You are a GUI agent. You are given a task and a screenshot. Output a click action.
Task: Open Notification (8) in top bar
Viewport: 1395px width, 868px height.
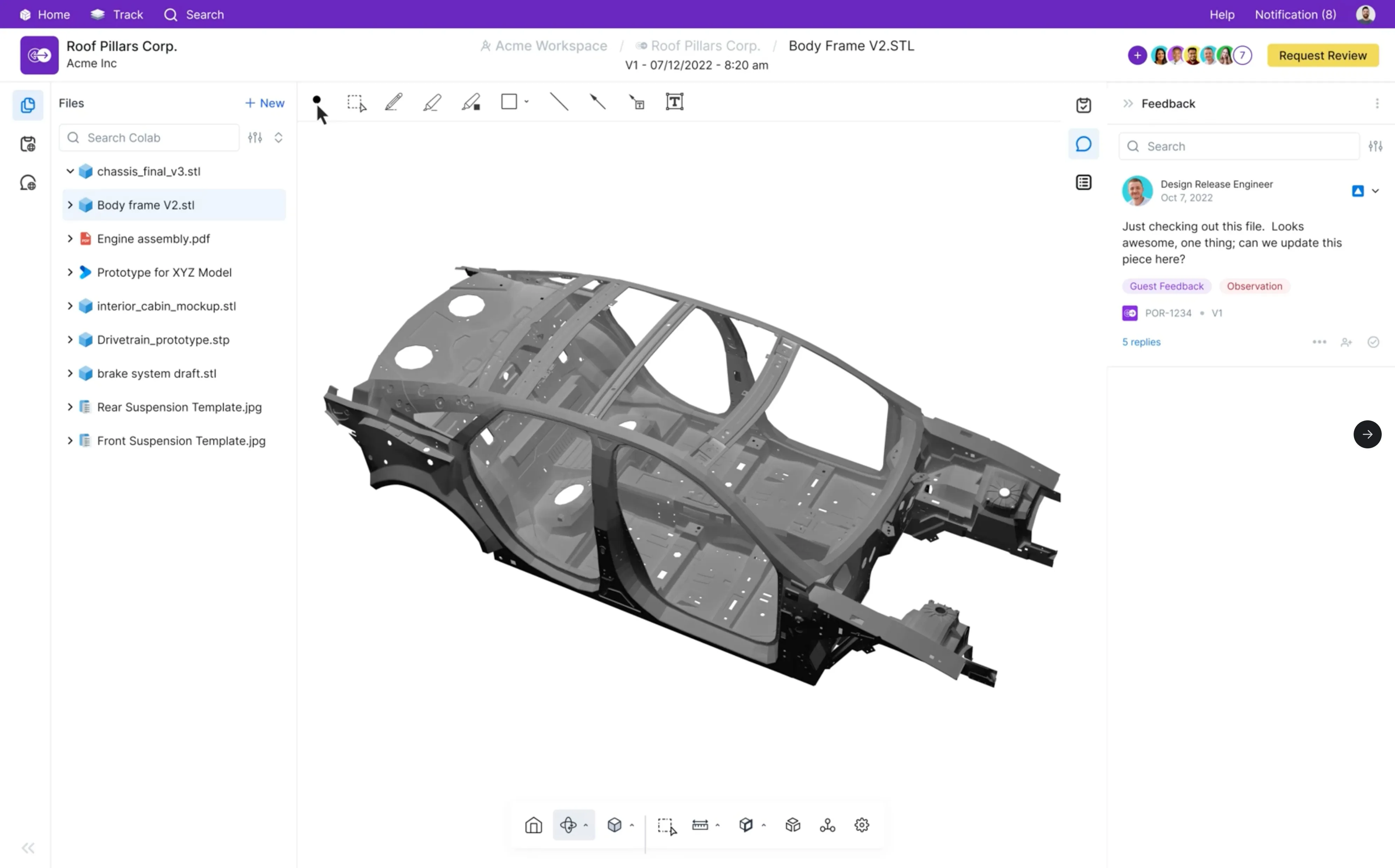point(1295,14)
